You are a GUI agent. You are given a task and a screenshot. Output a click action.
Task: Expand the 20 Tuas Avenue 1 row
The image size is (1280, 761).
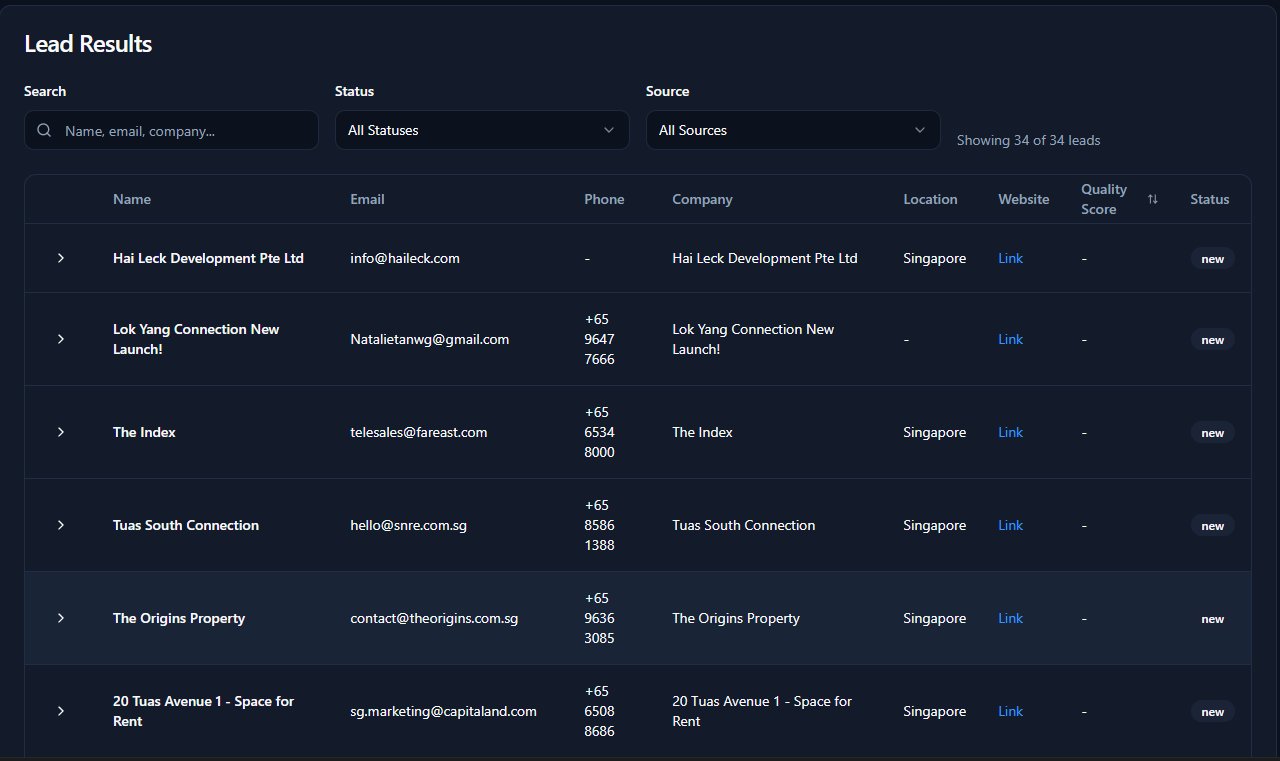pyautogui.click(x=61, y=711)
